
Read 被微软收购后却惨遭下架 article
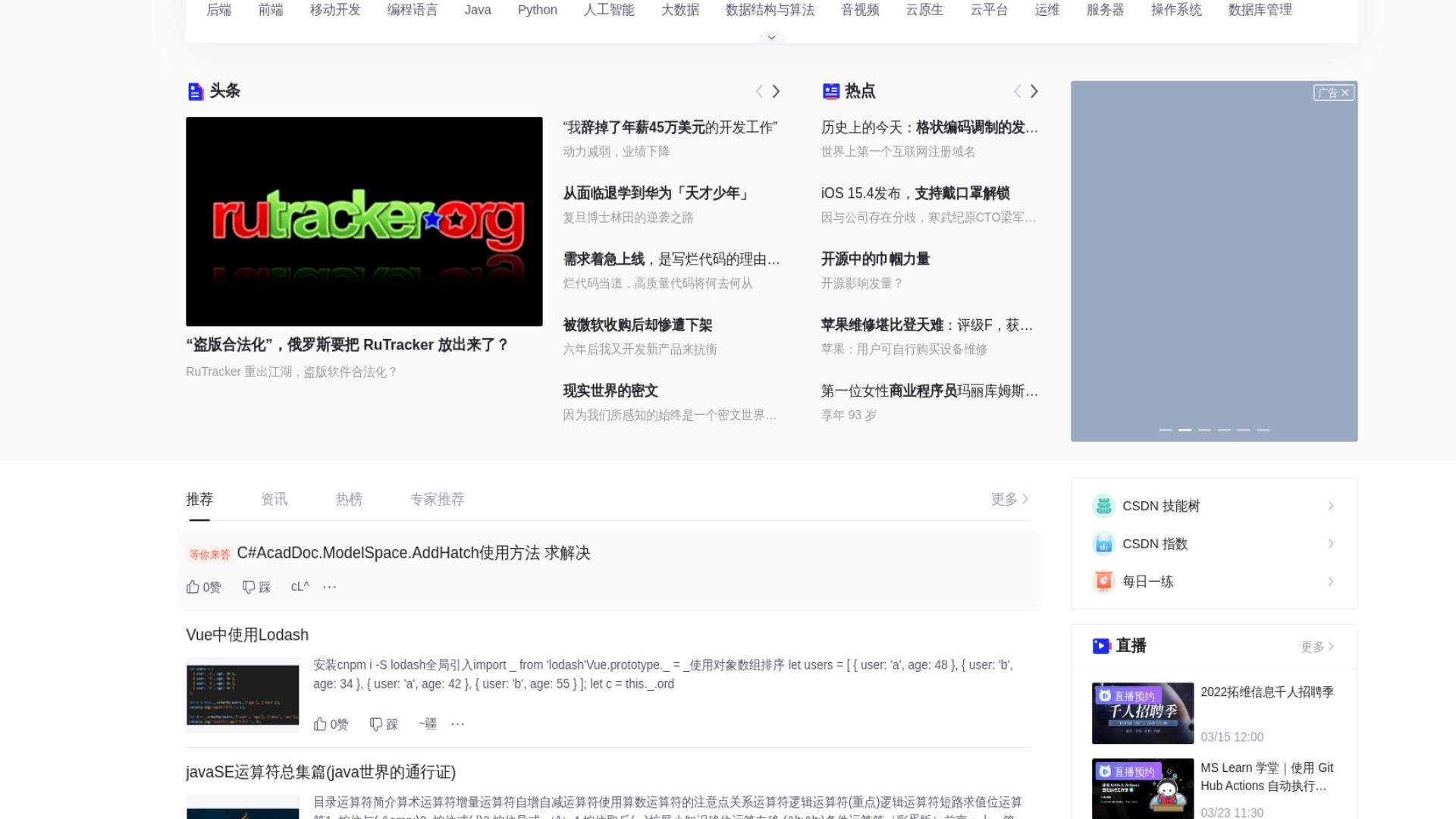tap(638, 325)
